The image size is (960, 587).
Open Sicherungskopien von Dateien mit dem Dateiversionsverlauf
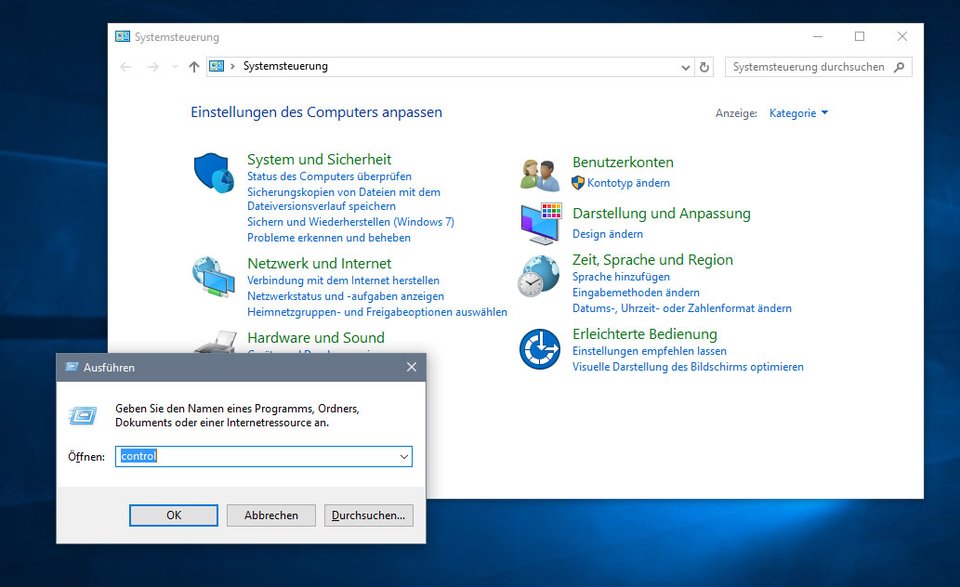(x=343, y=199)
